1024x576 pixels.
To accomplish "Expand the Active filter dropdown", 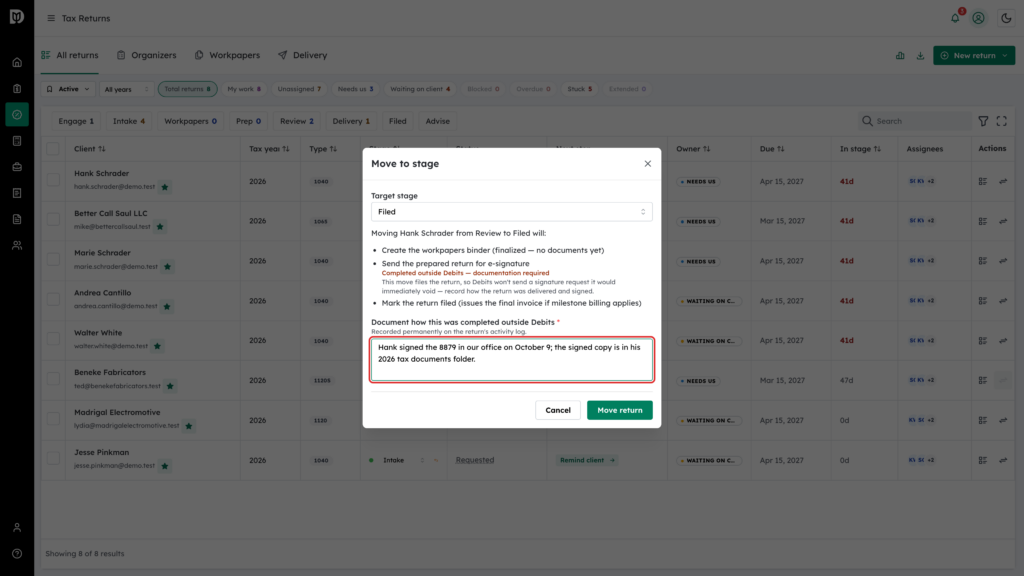I will pyautogui.click(x=68, y=89).
